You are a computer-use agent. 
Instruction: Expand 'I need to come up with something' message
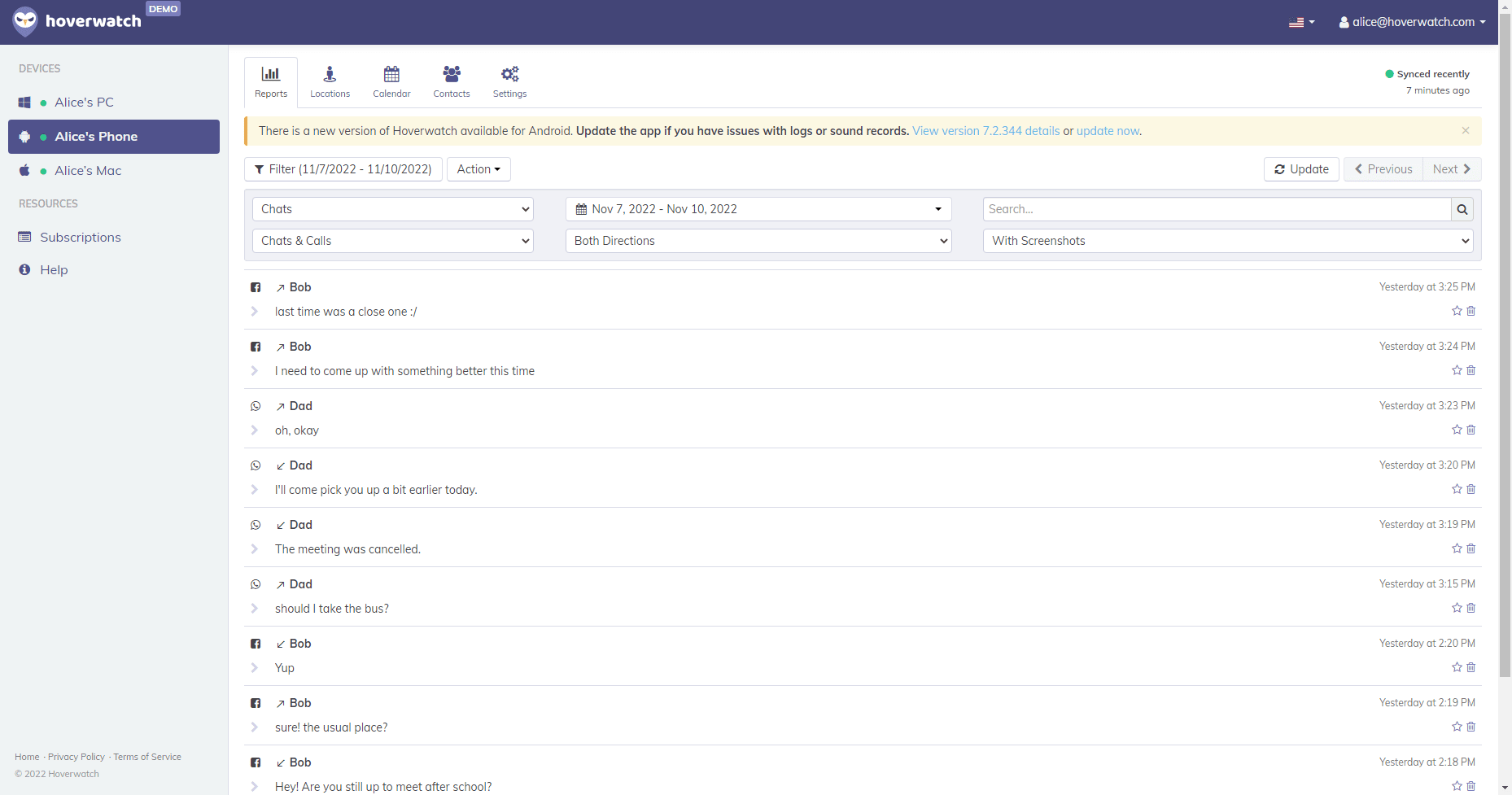point(255,371)
